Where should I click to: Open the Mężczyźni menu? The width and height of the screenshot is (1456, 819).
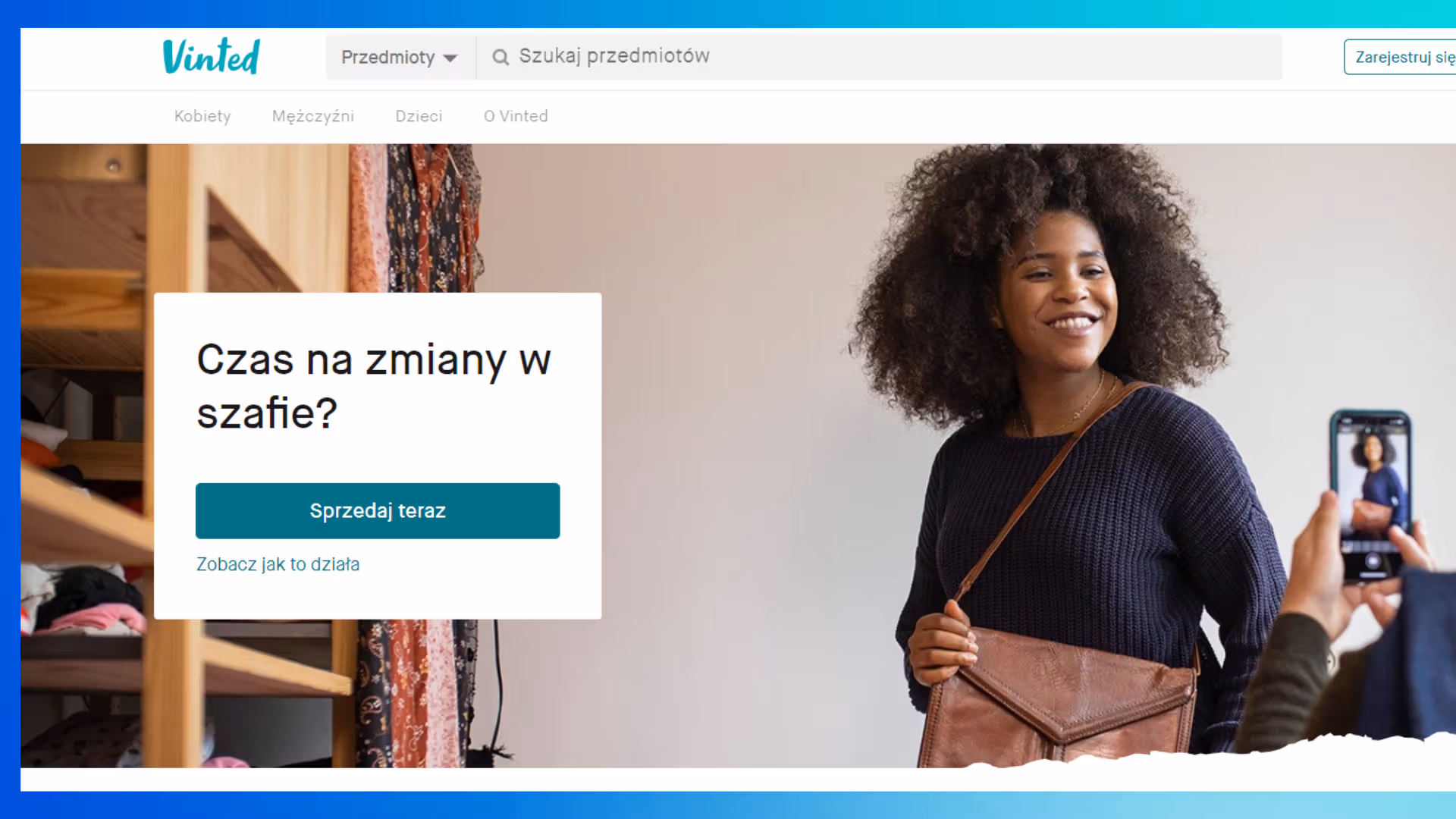313,116
